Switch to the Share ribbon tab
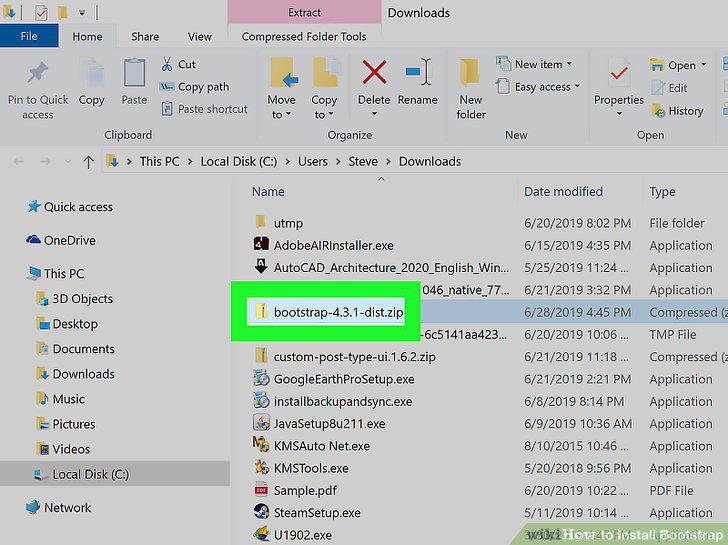Image resolution: width=728 pixels, height=545 pixels. coord(145,36)
